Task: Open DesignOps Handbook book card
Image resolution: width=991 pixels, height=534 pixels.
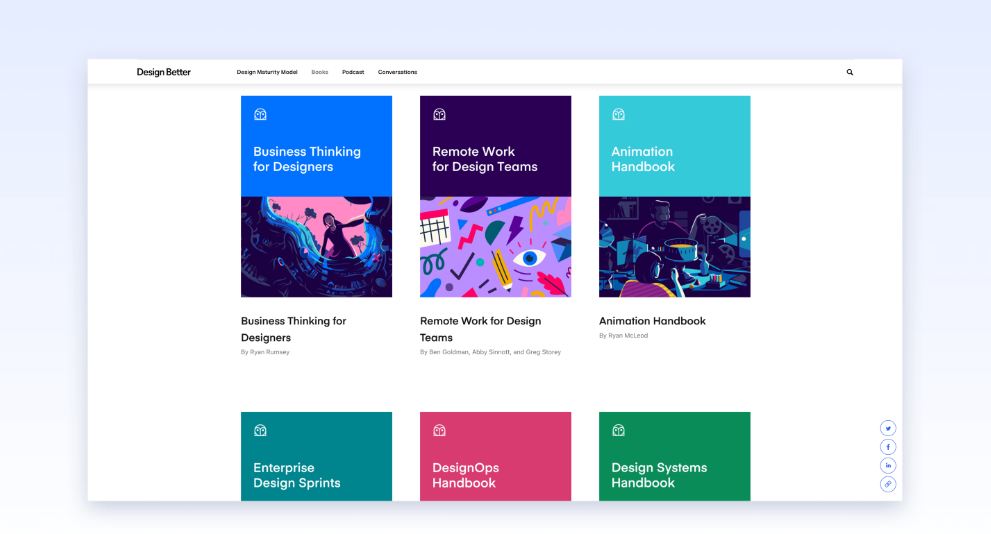Action: [496, 456]
